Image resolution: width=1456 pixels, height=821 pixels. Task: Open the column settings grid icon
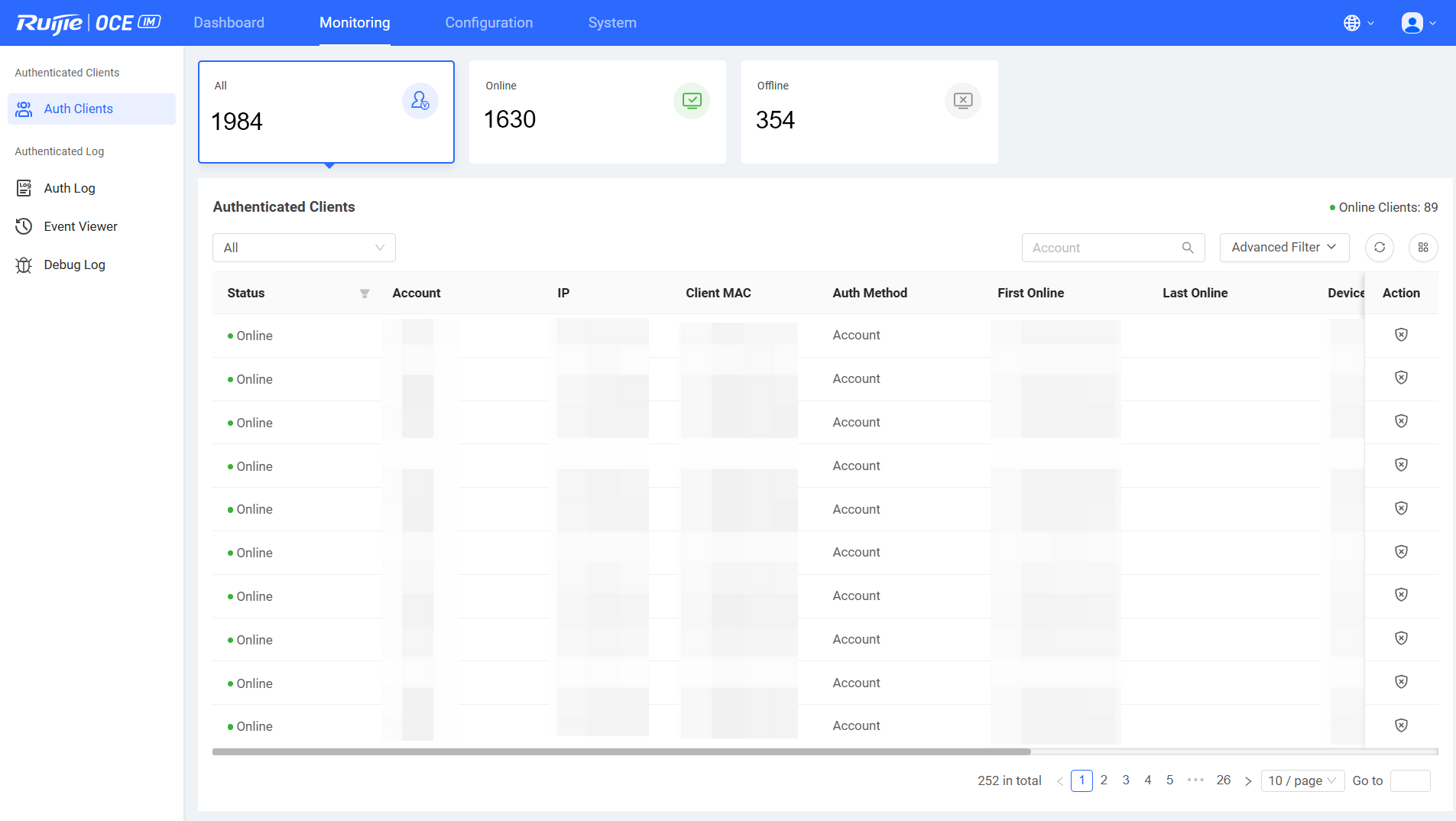pyautogui.click(x=1423, y=248)
